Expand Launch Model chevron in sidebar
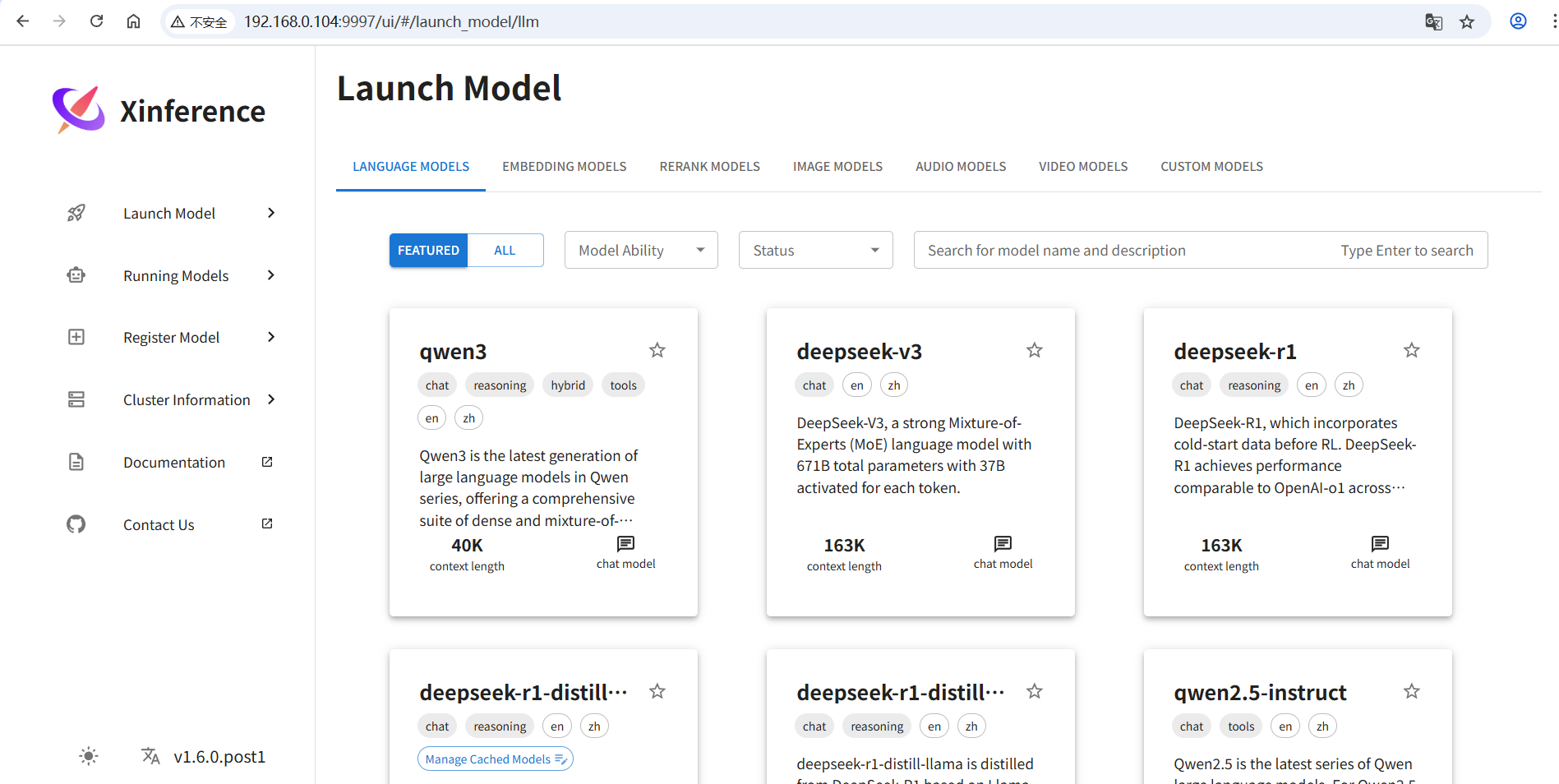This screenshot has width=1559, height=784. tap(271, 213)
